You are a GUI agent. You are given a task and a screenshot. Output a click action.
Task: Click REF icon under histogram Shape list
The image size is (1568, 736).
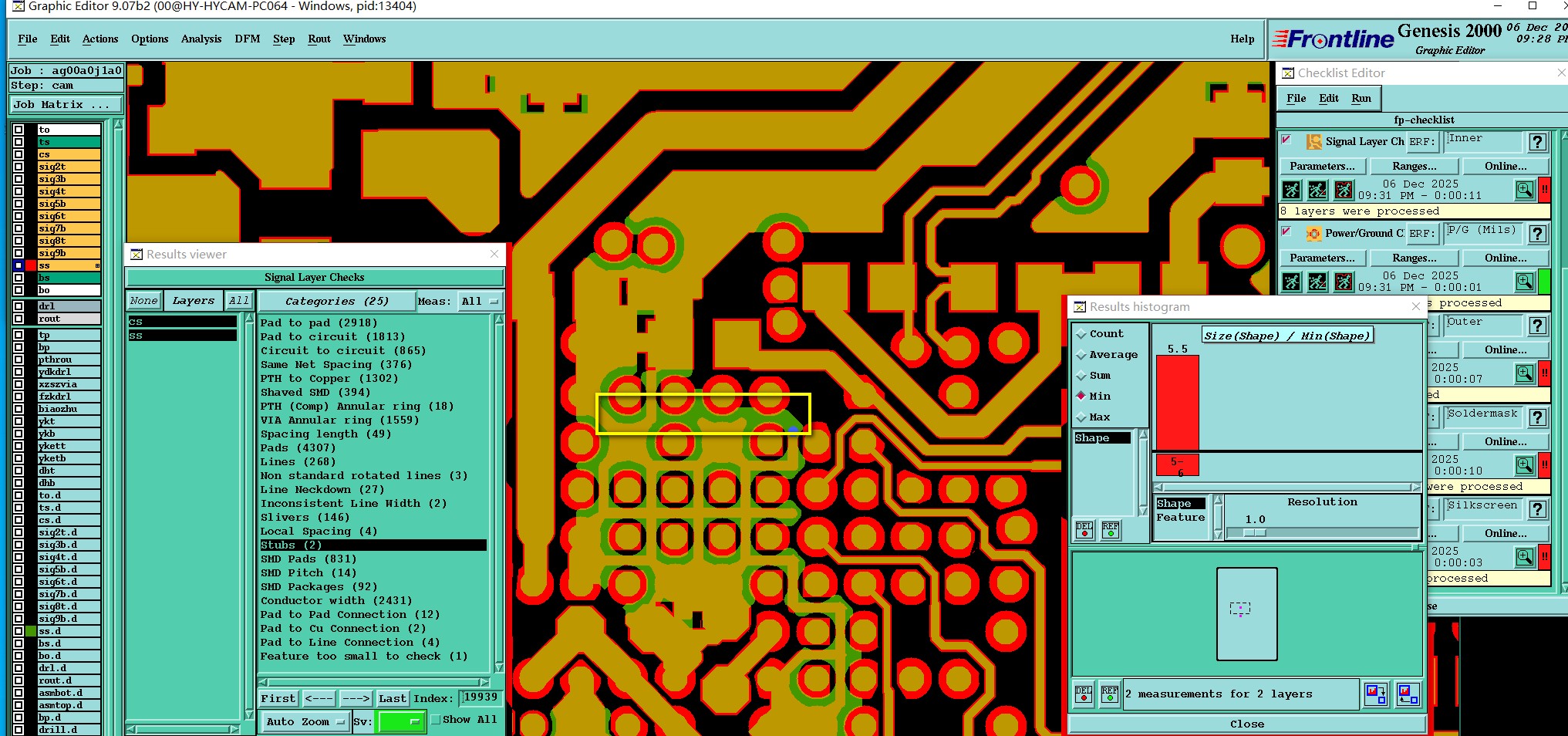[1111, 530]
